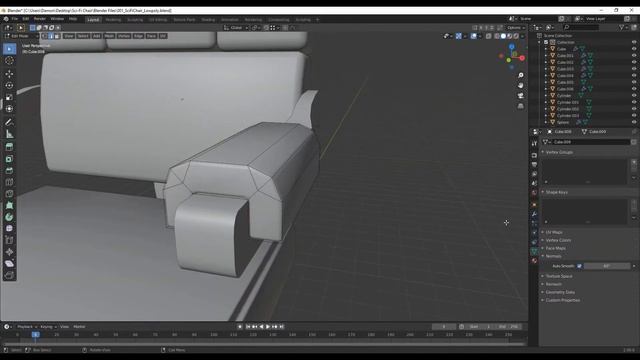The width and height of the screenshot is (640, 360).
Task: Open the Window menu
Action: 57,19
